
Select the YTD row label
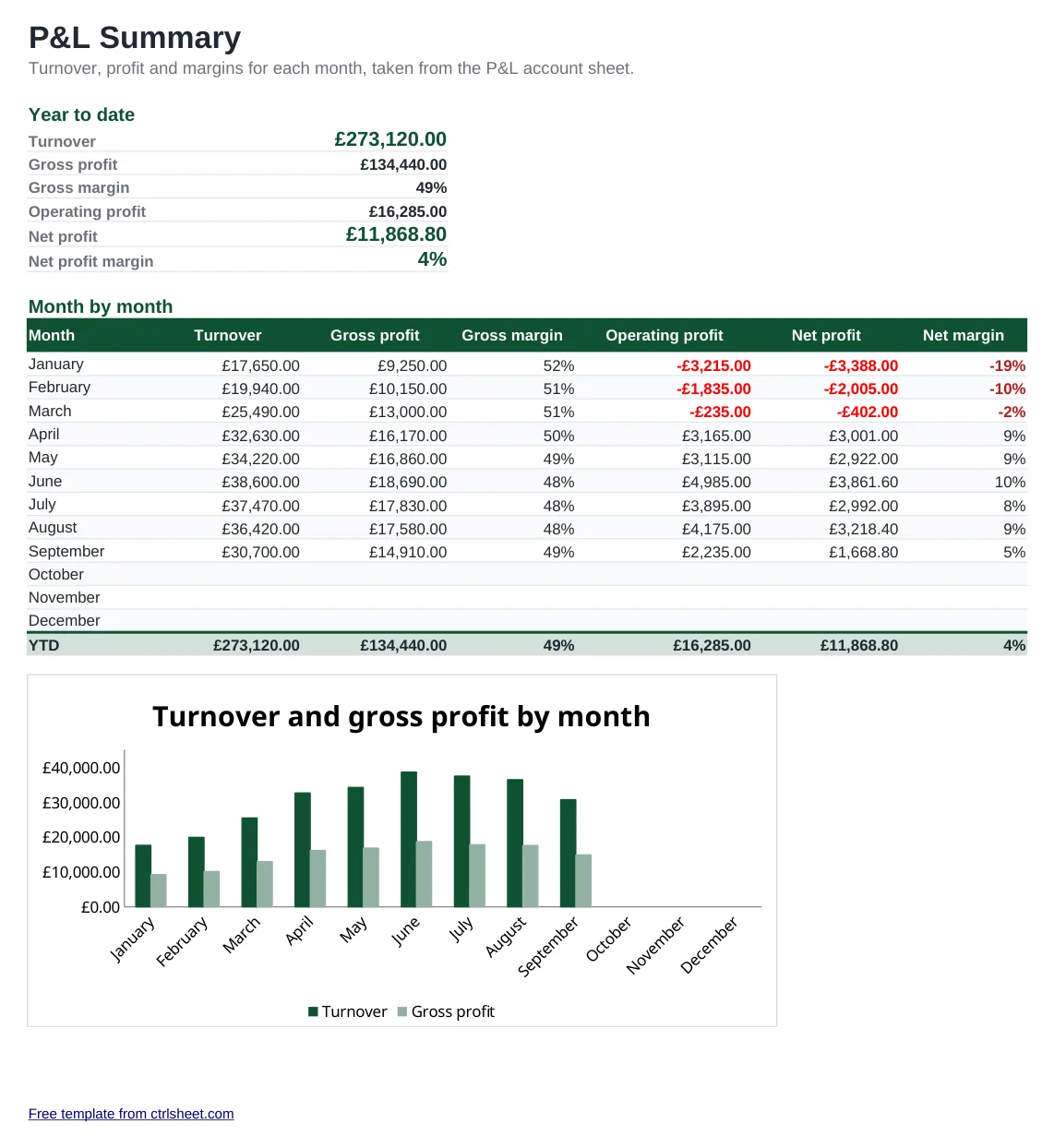[44, 645]
